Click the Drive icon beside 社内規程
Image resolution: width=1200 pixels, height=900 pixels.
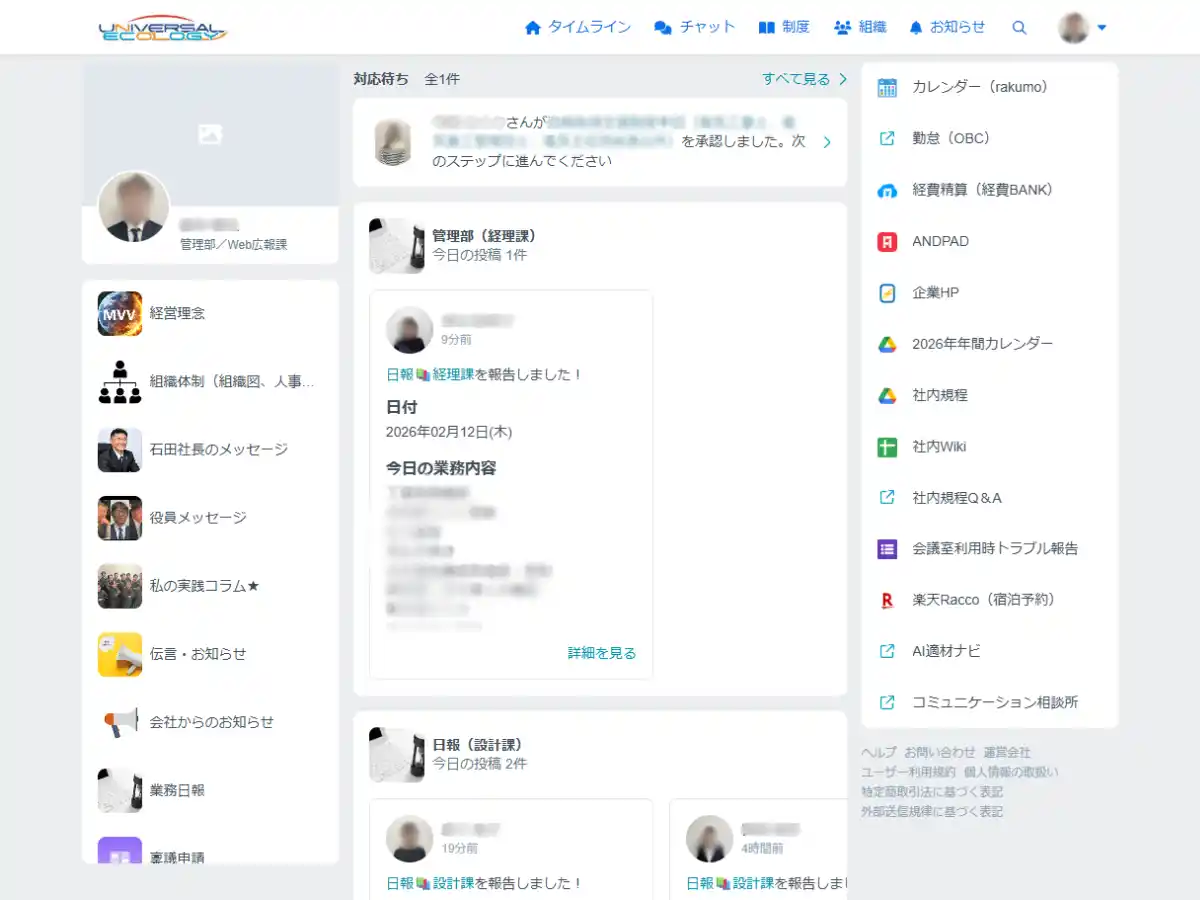click(887, 395)
